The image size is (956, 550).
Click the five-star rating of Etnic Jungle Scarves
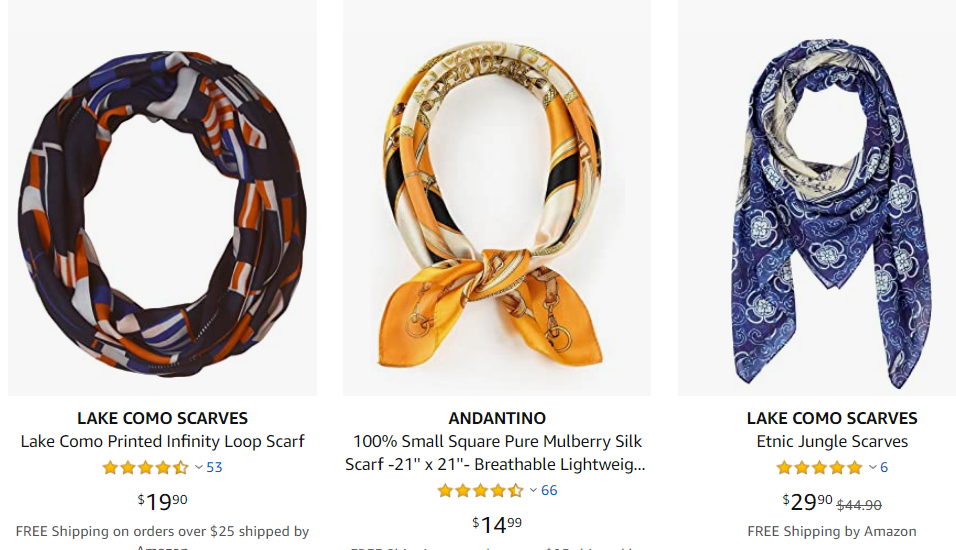tap(819, 468)
